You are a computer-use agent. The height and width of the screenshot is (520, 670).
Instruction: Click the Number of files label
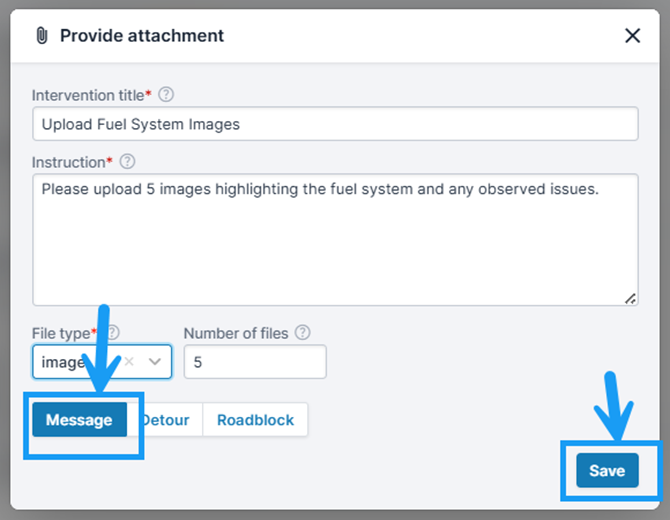[236, 333]
